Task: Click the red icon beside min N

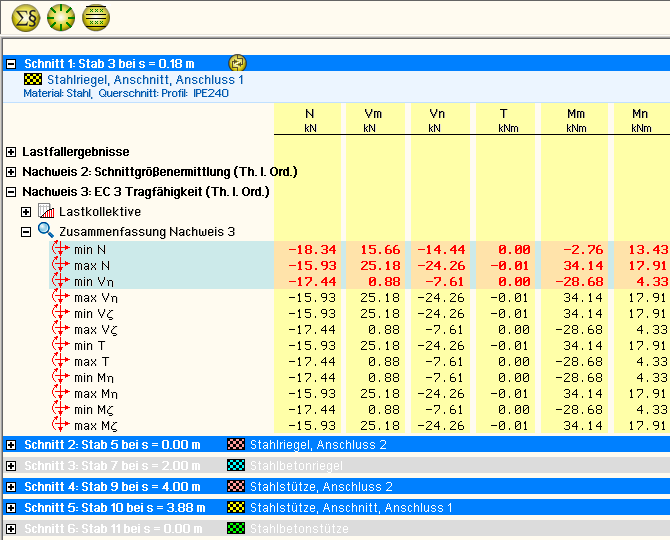Action: (59, 249)
